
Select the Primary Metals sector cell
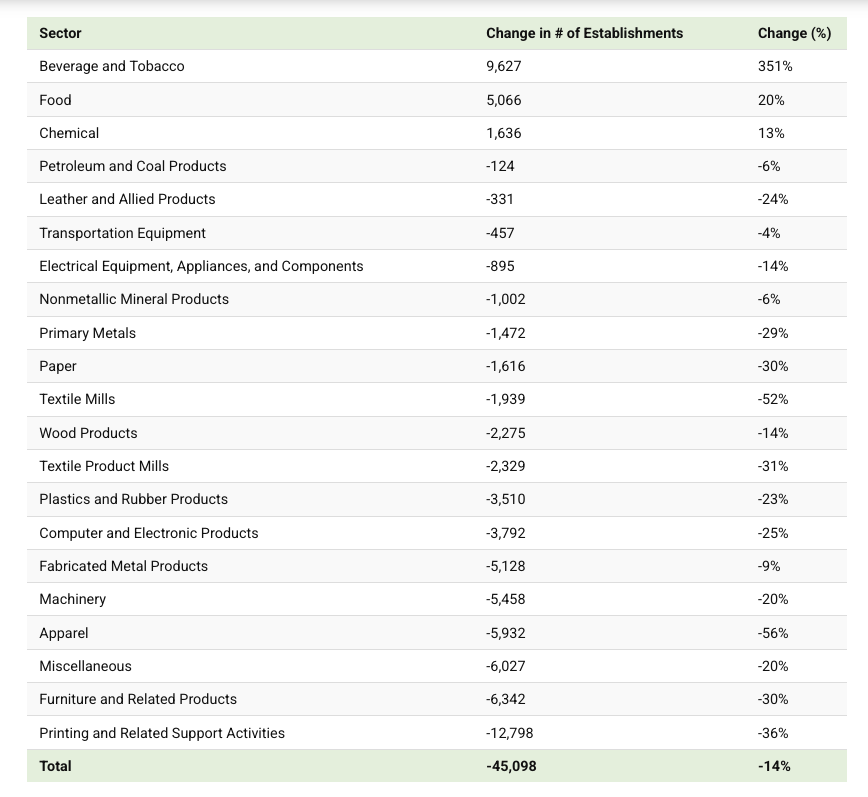[x=87, y=333]
